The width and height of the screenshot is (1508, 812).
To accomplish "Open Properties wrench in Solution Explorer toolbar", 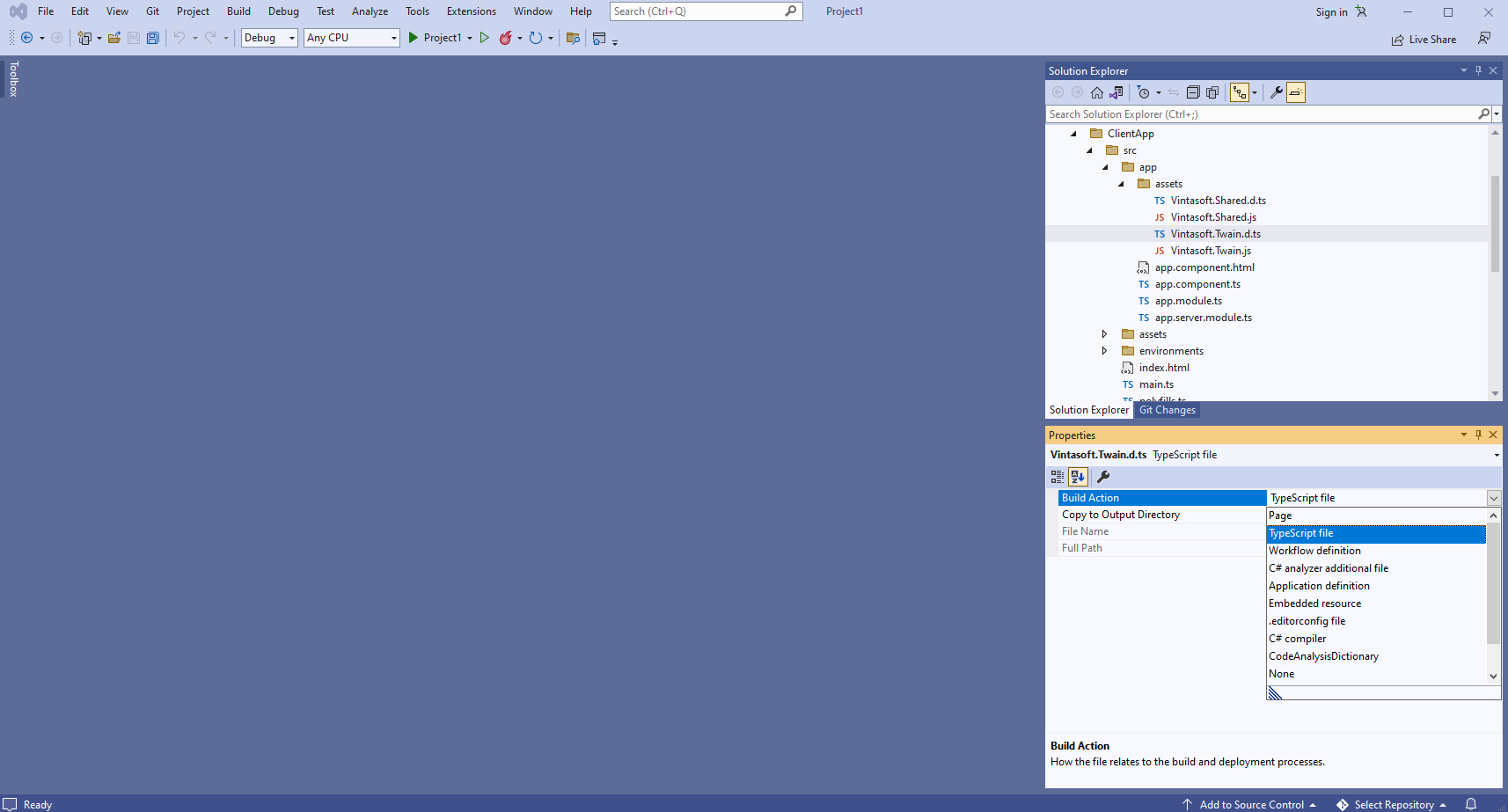I will 1276,92.
